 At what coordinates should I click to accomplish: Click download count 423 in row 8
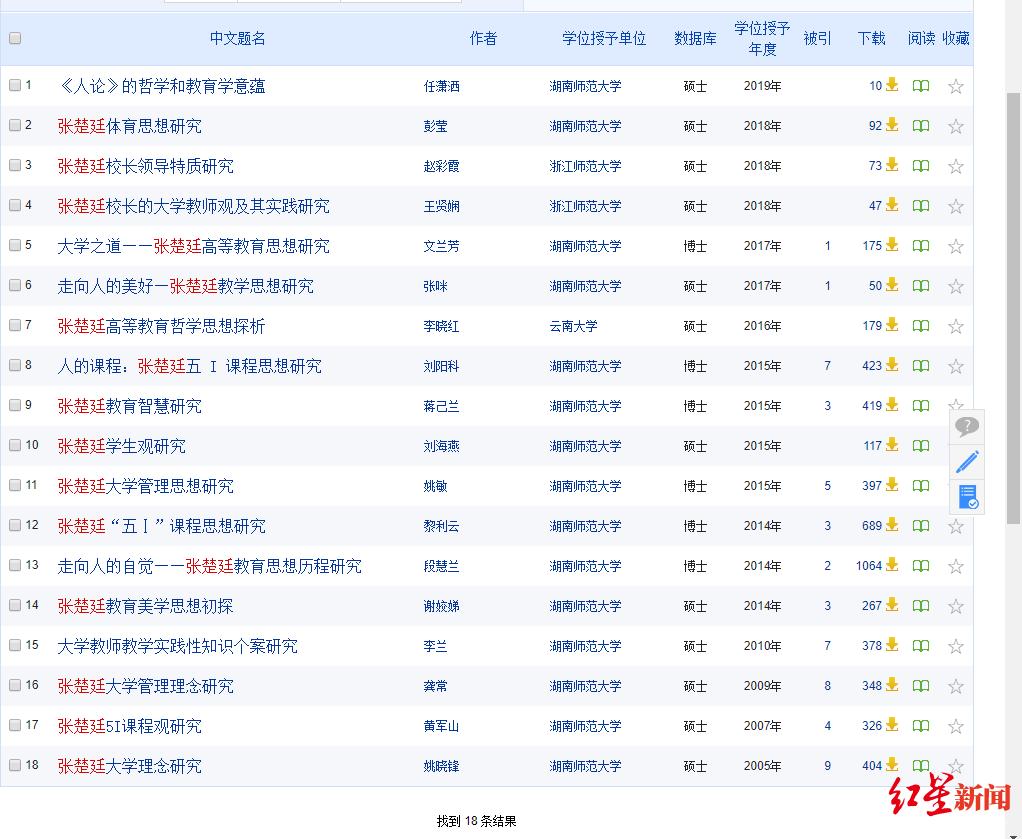tap(871, 366)
